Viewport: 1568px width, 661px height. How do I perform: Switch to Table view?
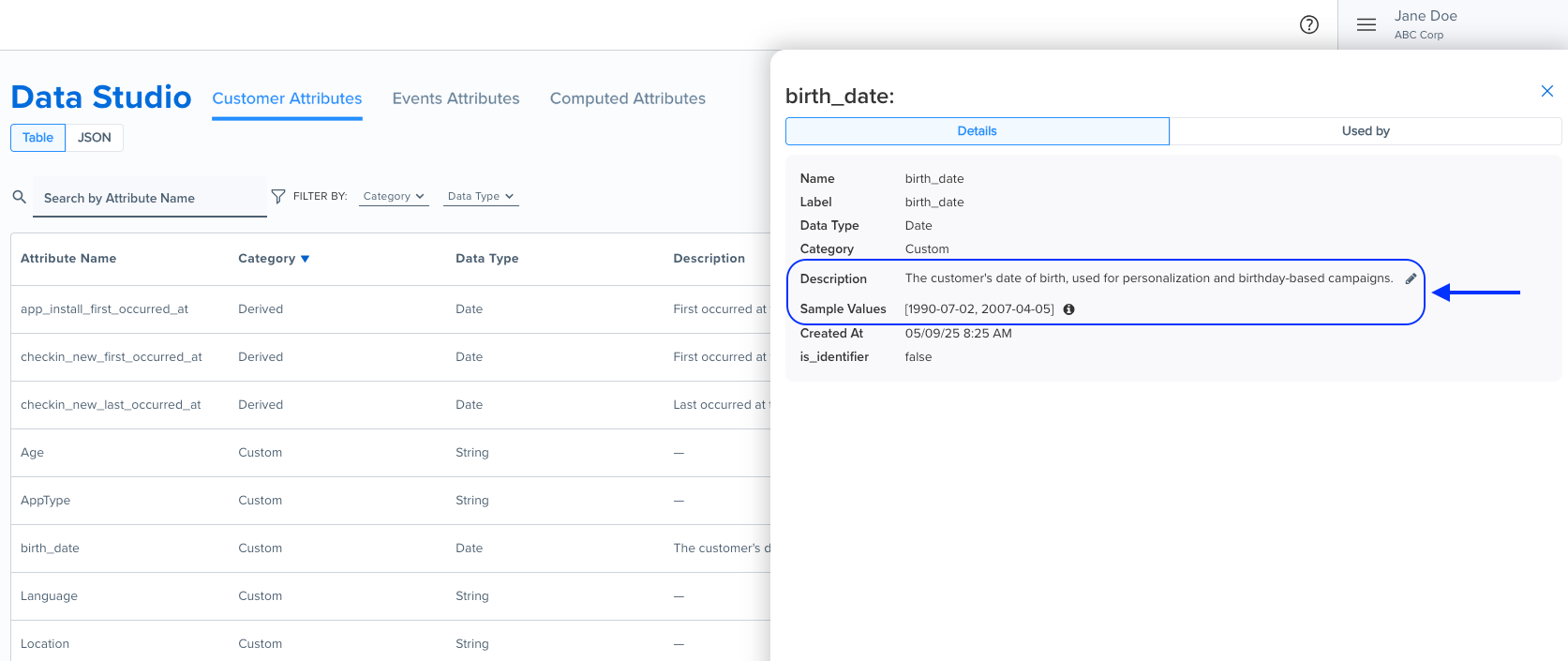pos(38,138)
